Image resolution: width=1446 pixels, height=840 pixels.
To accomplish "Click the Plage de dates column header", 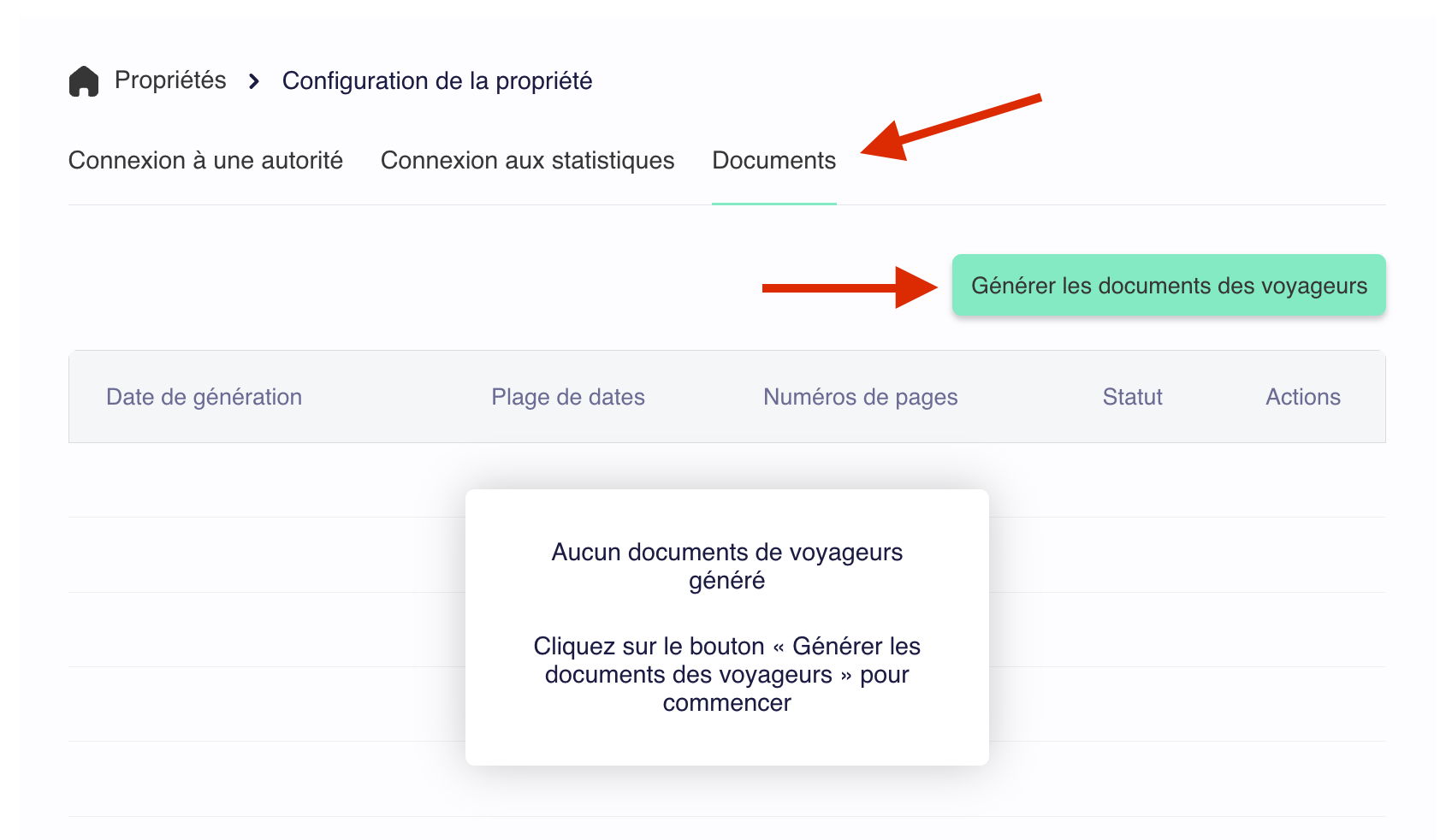I will click(x=567, y=397).
